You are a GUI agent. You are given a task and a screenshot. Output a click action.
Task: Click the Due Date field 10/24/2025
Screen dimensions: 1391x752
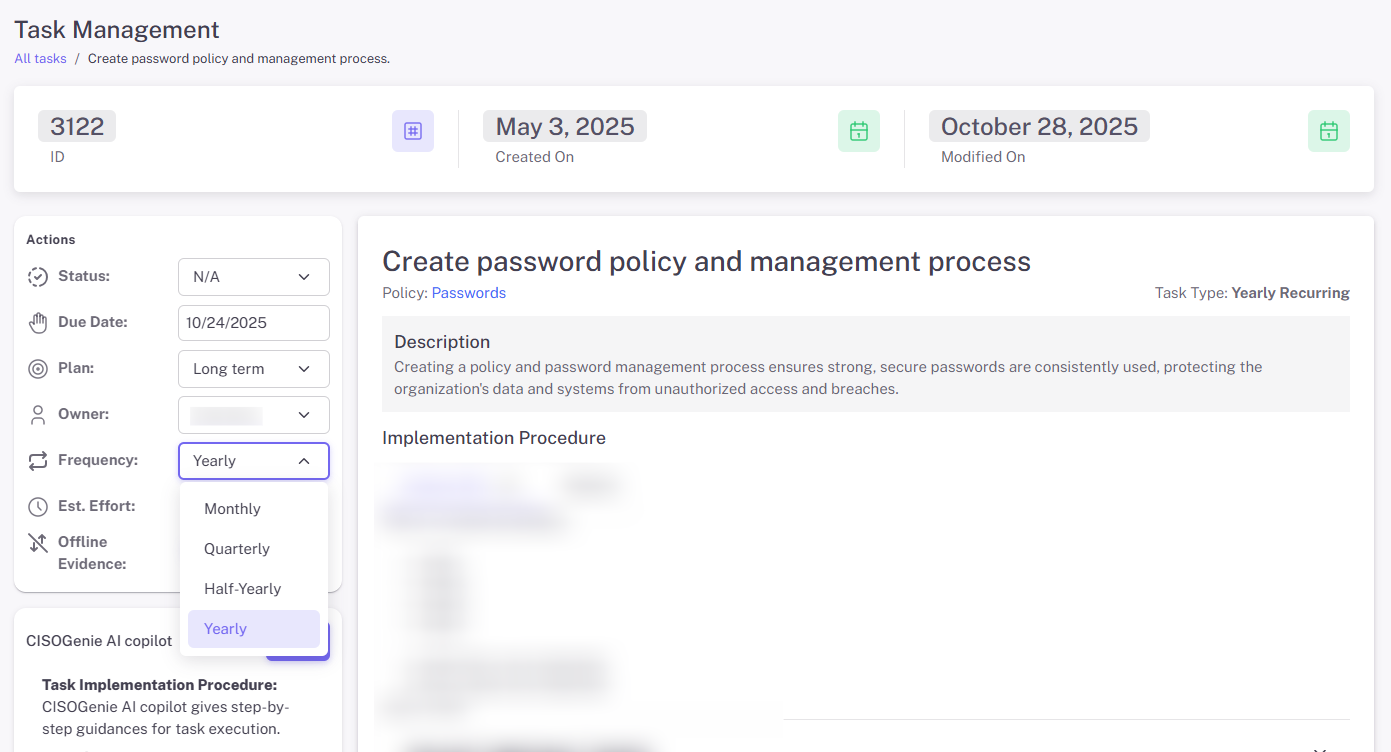pos(253,323)
